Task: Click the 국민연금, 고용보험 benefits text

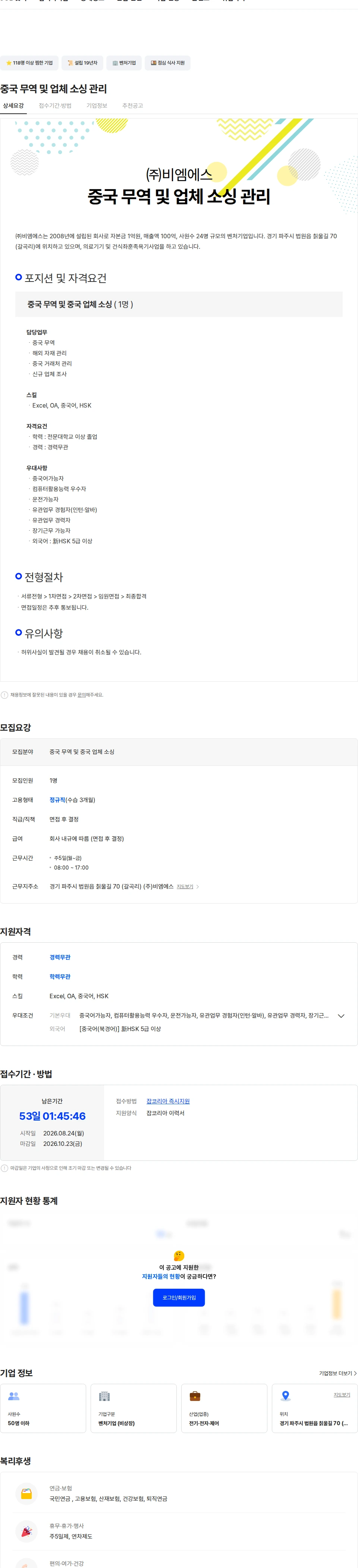Action: [x=109, y=1499]
